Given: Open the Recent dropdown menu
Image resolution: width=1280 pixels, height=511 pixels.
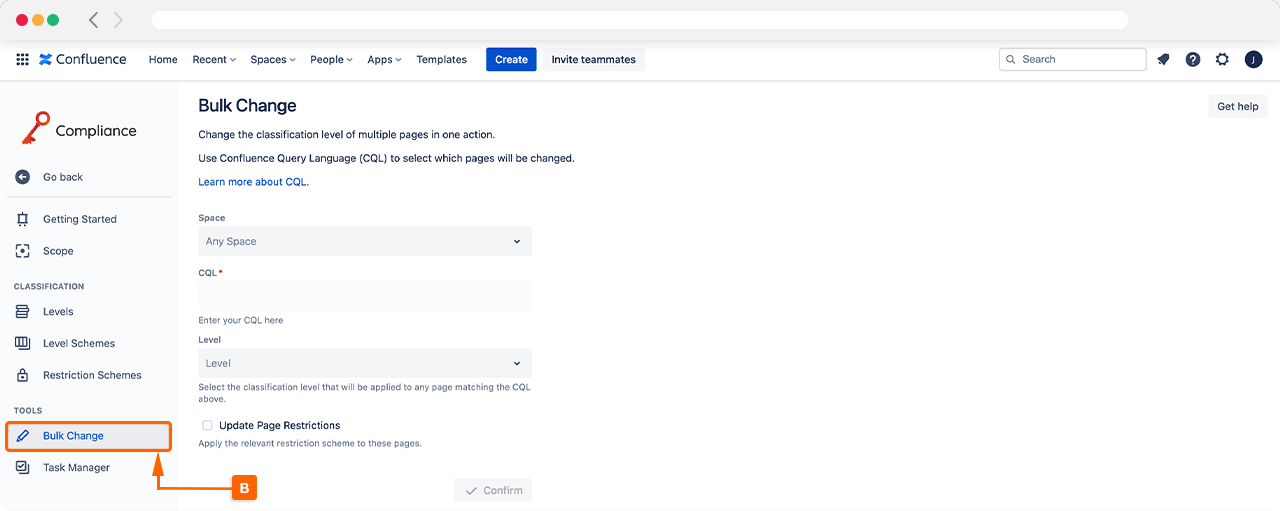Looking at the screenshot, I should tap(214, 60).
